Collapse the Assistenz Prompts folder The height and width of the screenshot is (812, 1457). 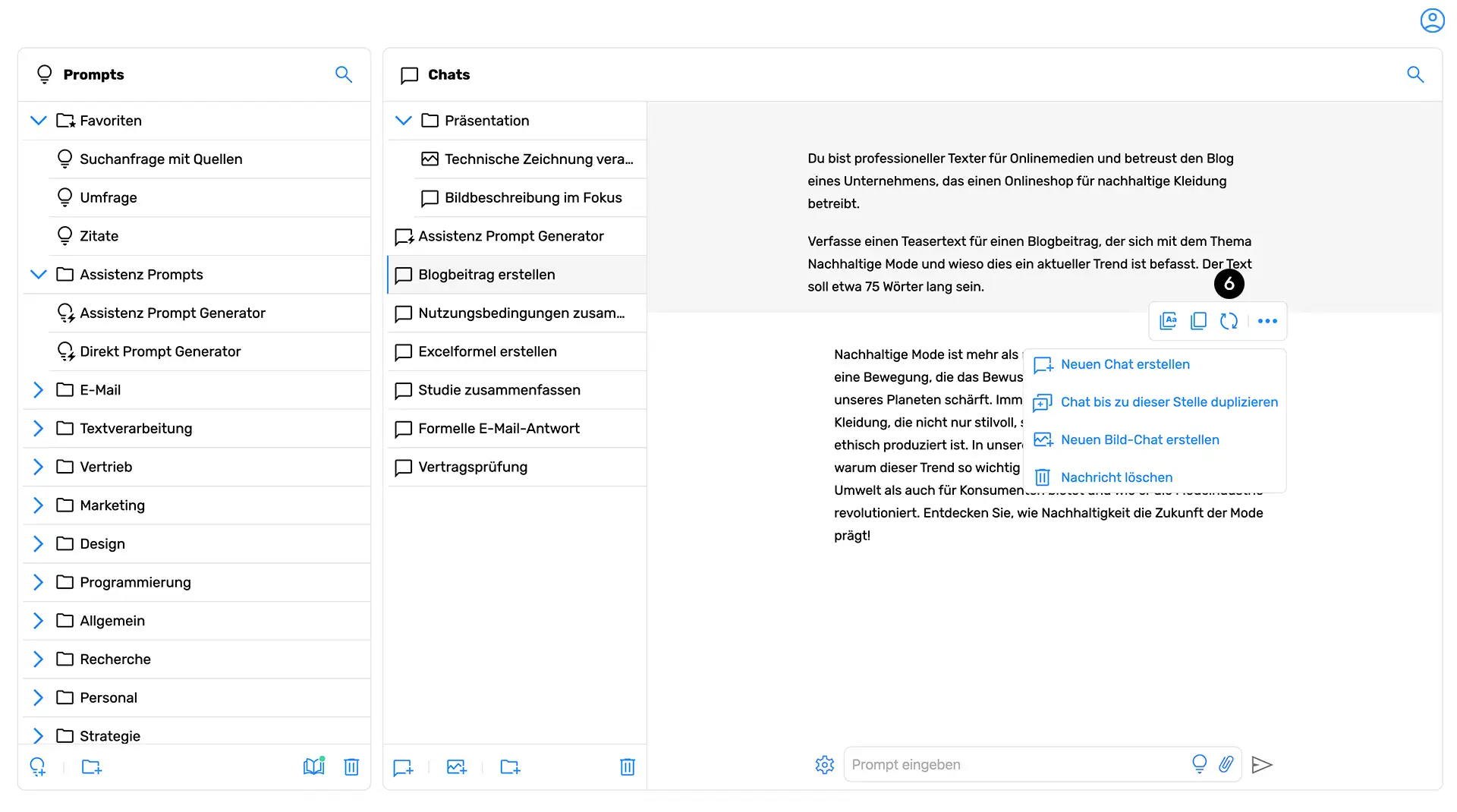click(39, 275)
